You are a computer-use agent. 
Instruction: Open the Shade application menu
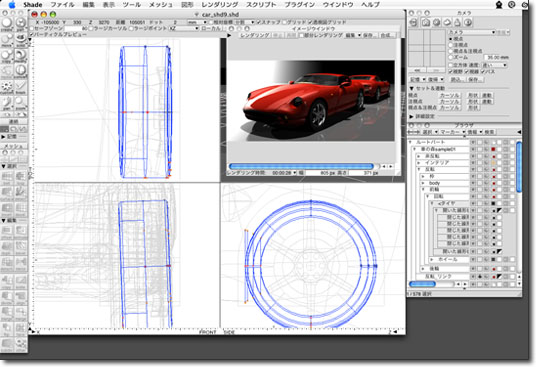(x=33, y=5)
